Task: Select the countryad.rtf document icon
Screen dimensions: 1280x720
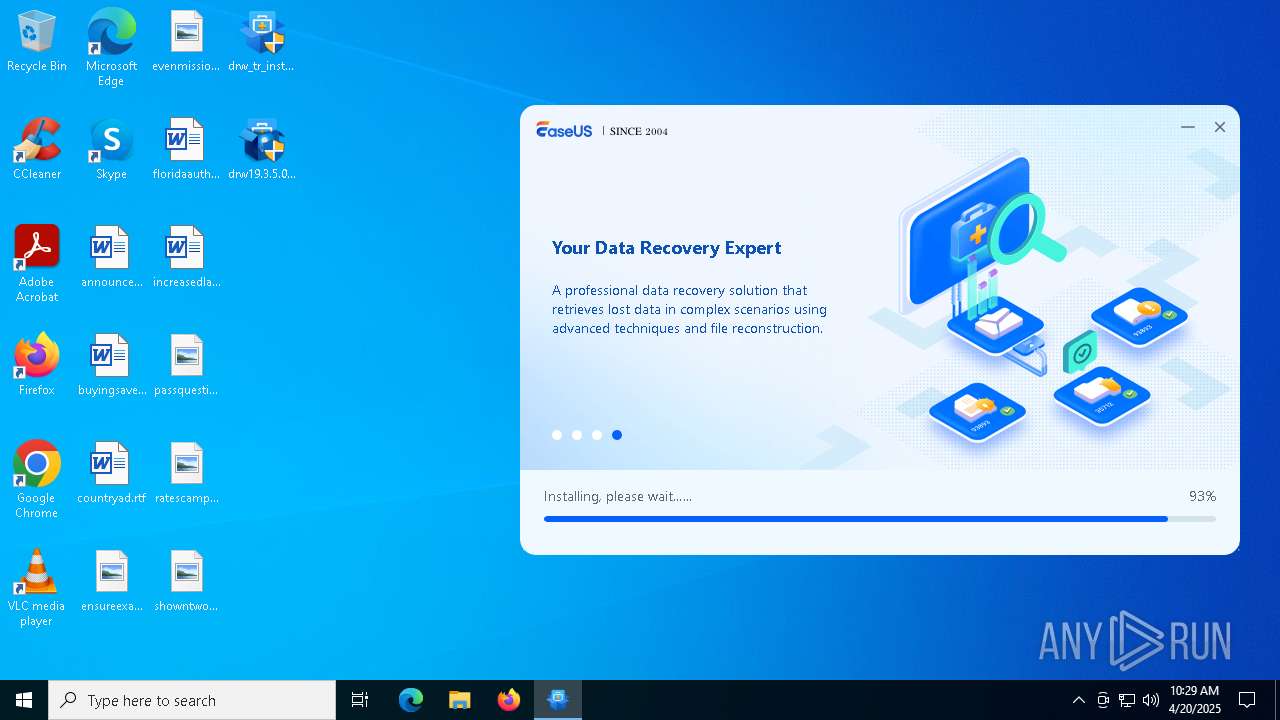Action: click(111, 473)
